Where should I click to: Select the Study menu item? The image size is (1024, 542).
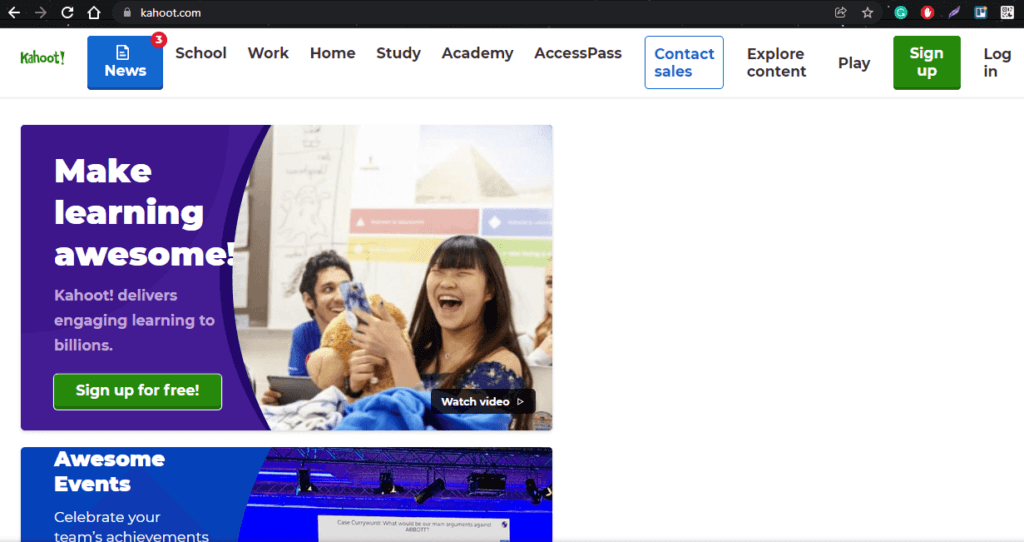point(398,53)
